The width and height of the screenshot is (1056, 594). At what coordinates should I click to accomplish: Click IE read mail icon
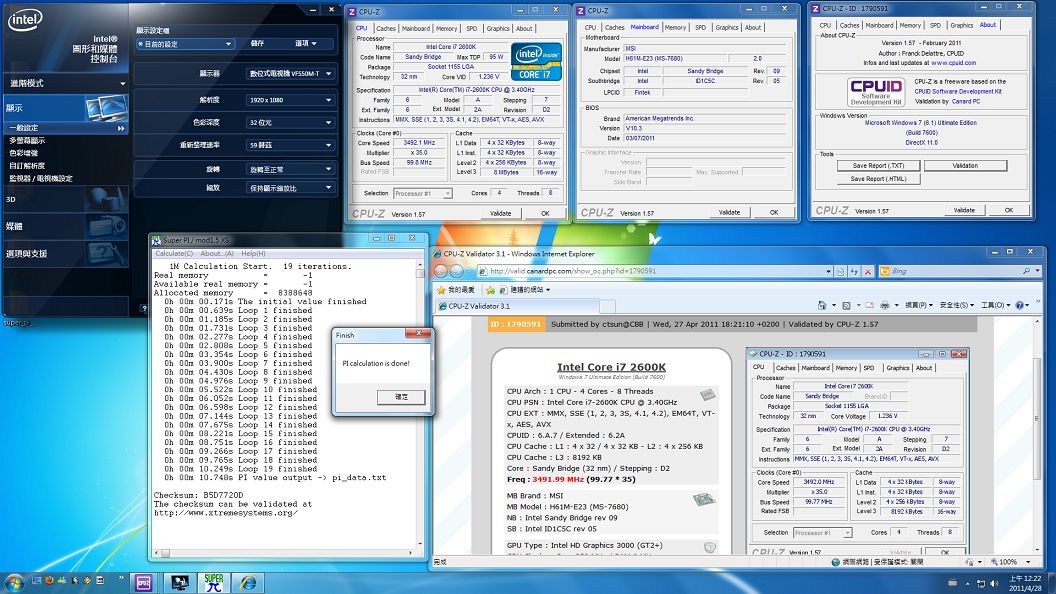point(869,305)
